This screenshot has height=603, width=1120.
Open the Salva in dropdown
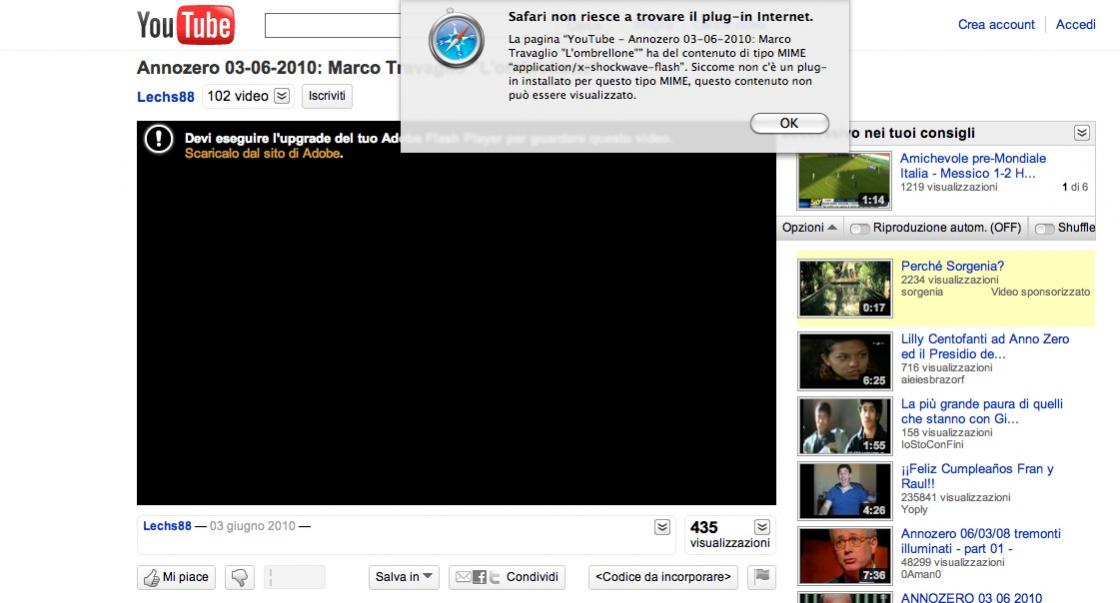tap(404, 577)
